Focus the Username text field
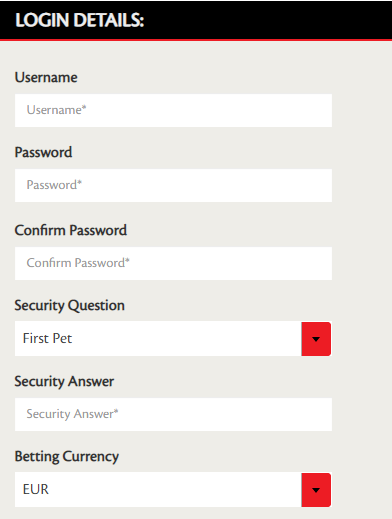Viewport: 392px width, 519px height. [x=173, y=110]
